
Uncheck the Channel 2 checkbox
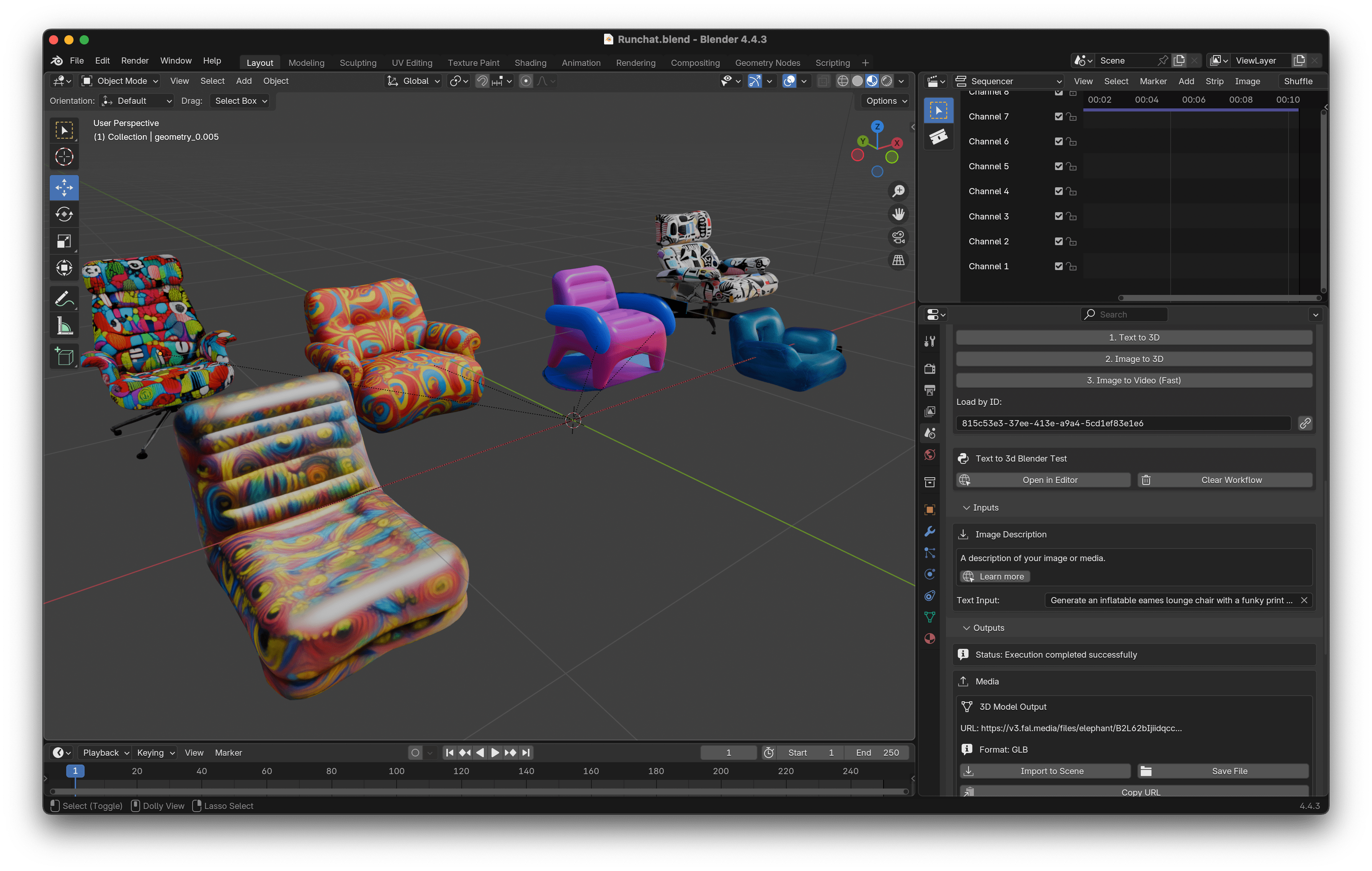pos(1058,242)
